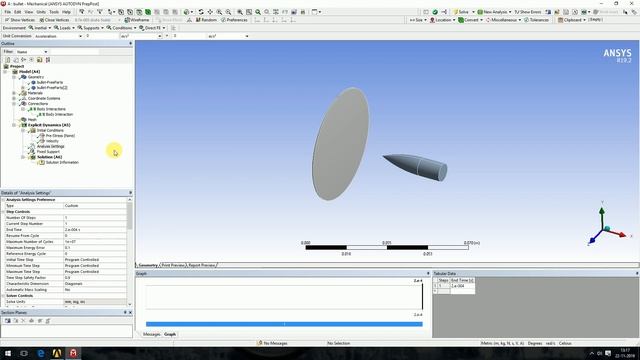
Task: Expand the Materials tree node
Action: click(x=14, y=93)
